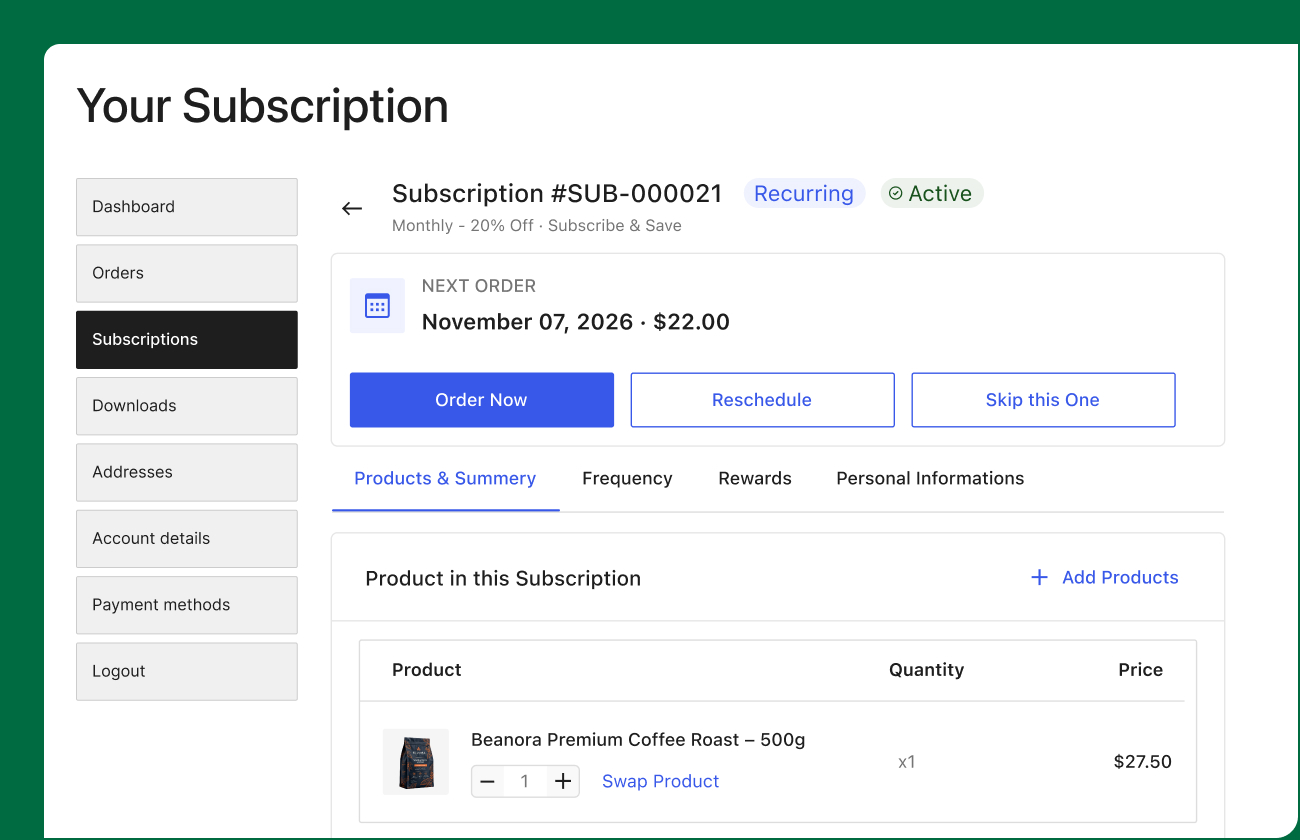Click the Quantity column header

tap(927, 670)
